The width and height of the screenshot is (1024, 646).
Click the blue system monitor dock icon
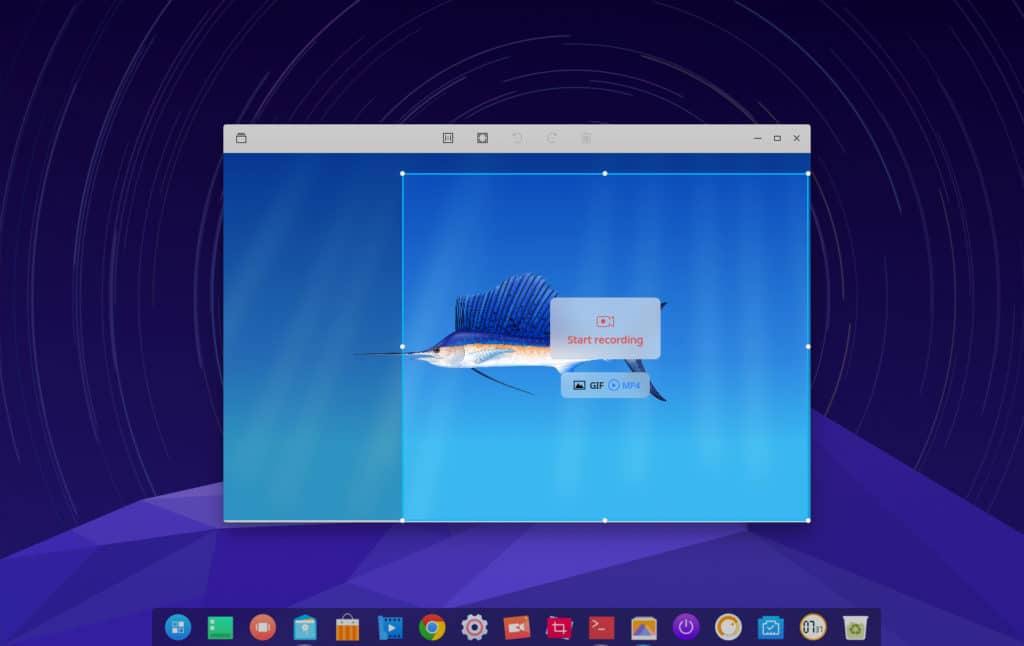click(x=771, y=628)
